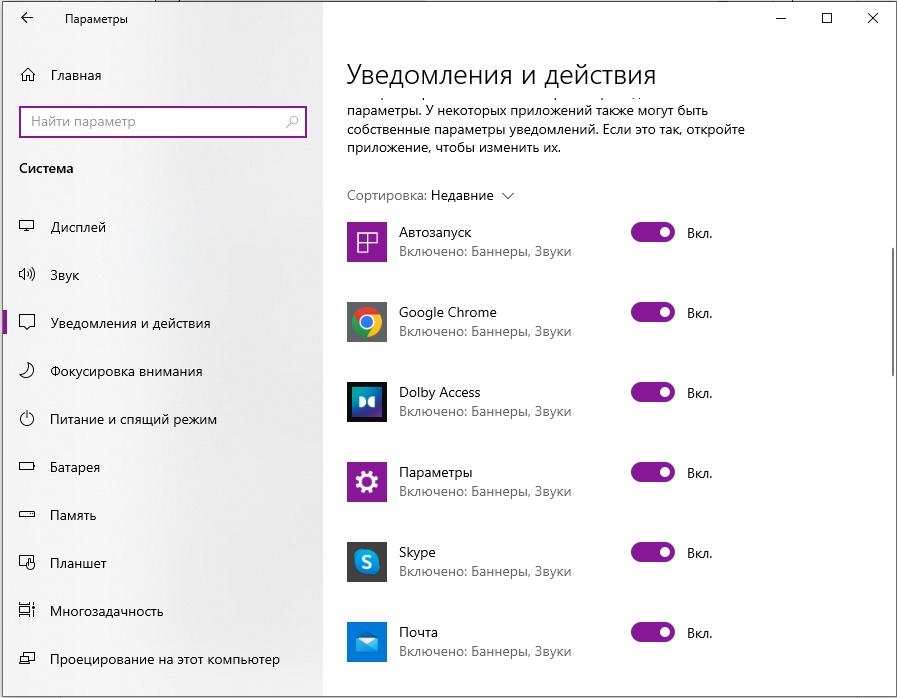
Task: Click the Проецирование projection icon
Action: pos(27,659)
